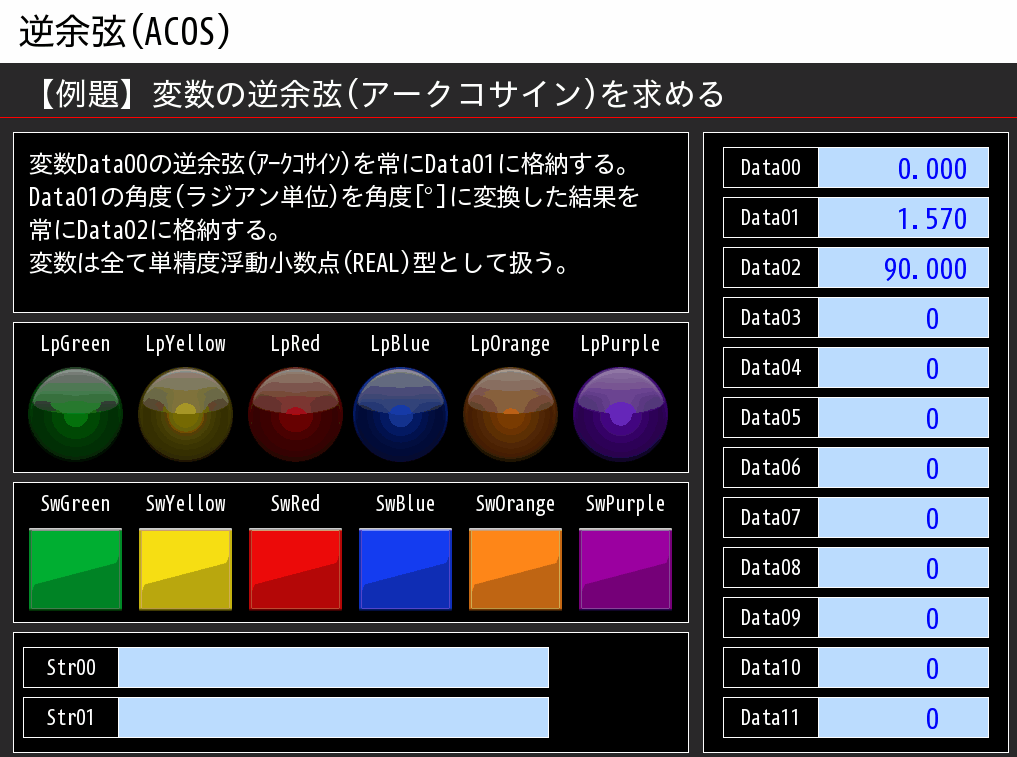Toggle the SwYellow switch
Viewport: 1017px width, 757px height.
point(185,569)
